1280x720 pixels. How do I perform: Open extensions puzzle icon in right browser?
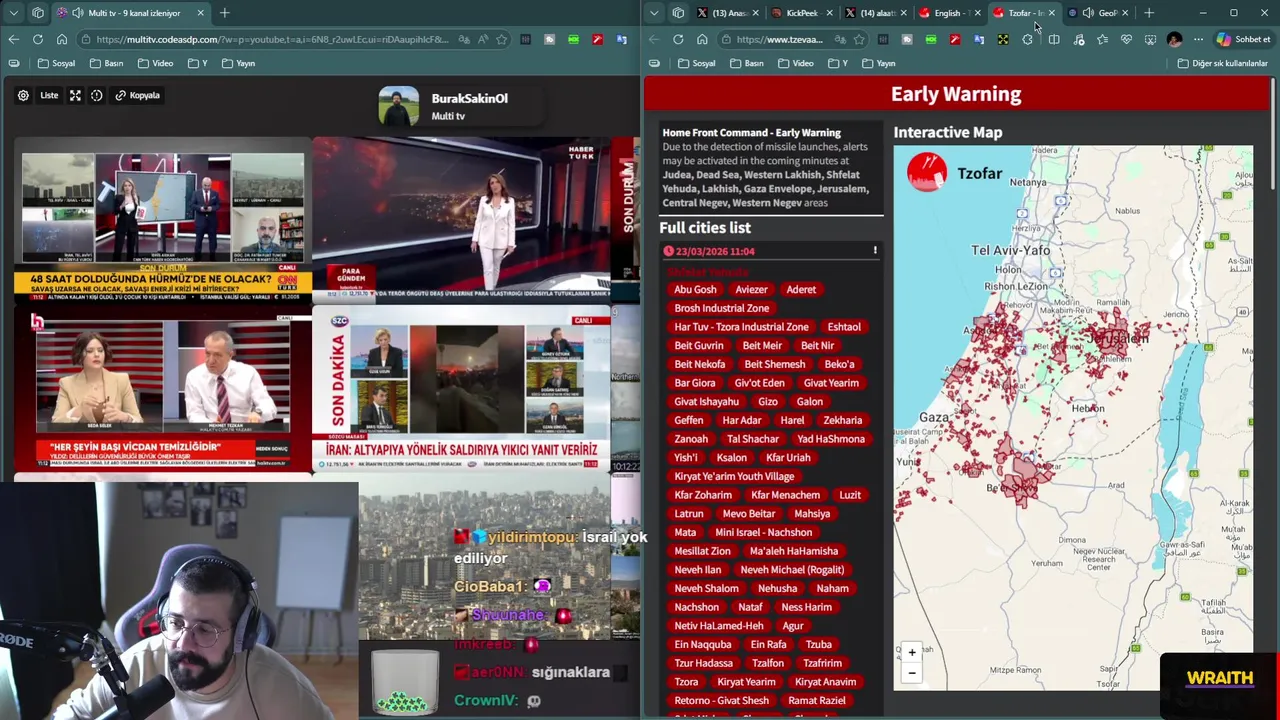tap(1028, 39)
